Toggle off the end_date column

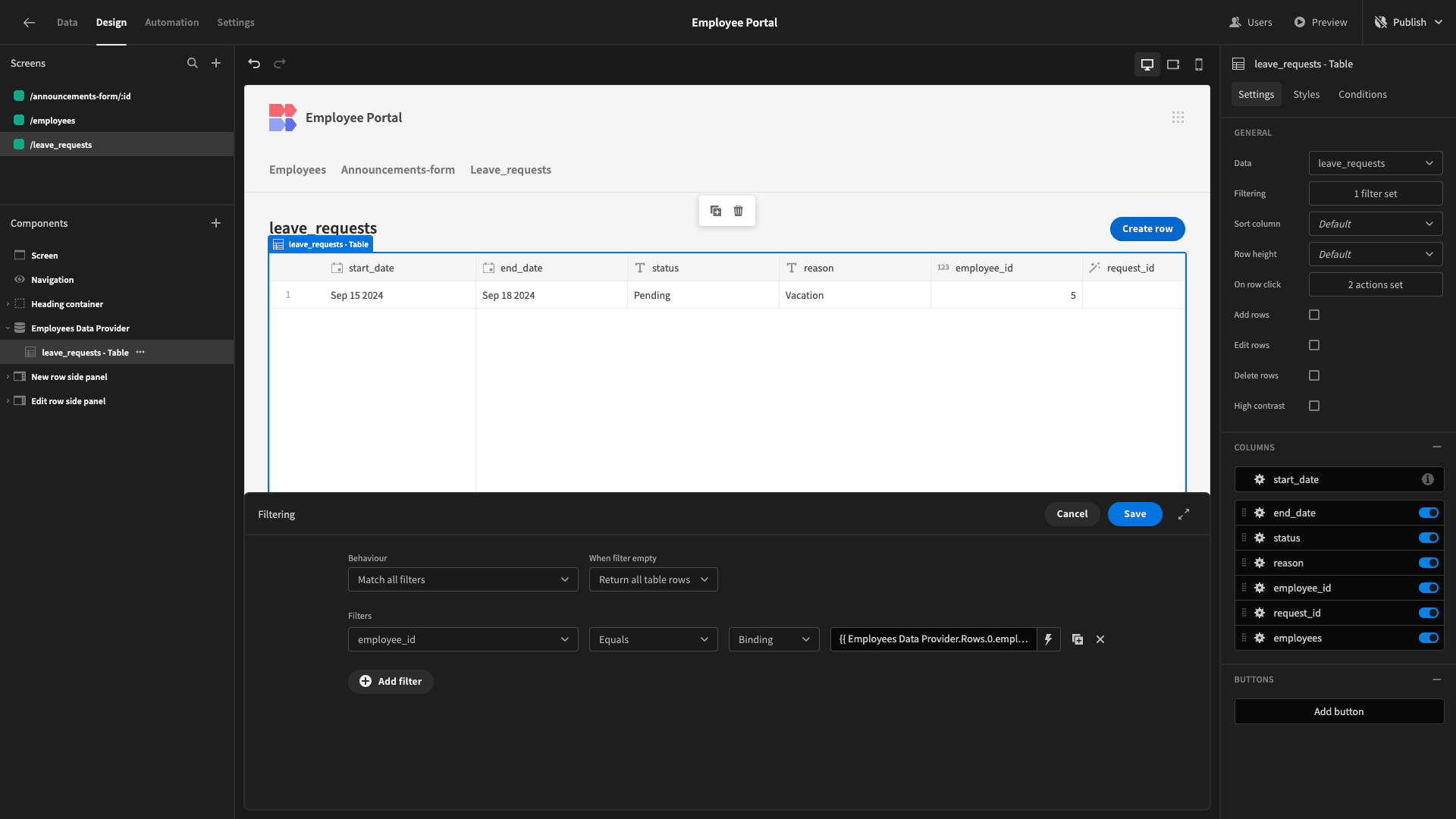pyautogui.click(x=1429, y=513)
